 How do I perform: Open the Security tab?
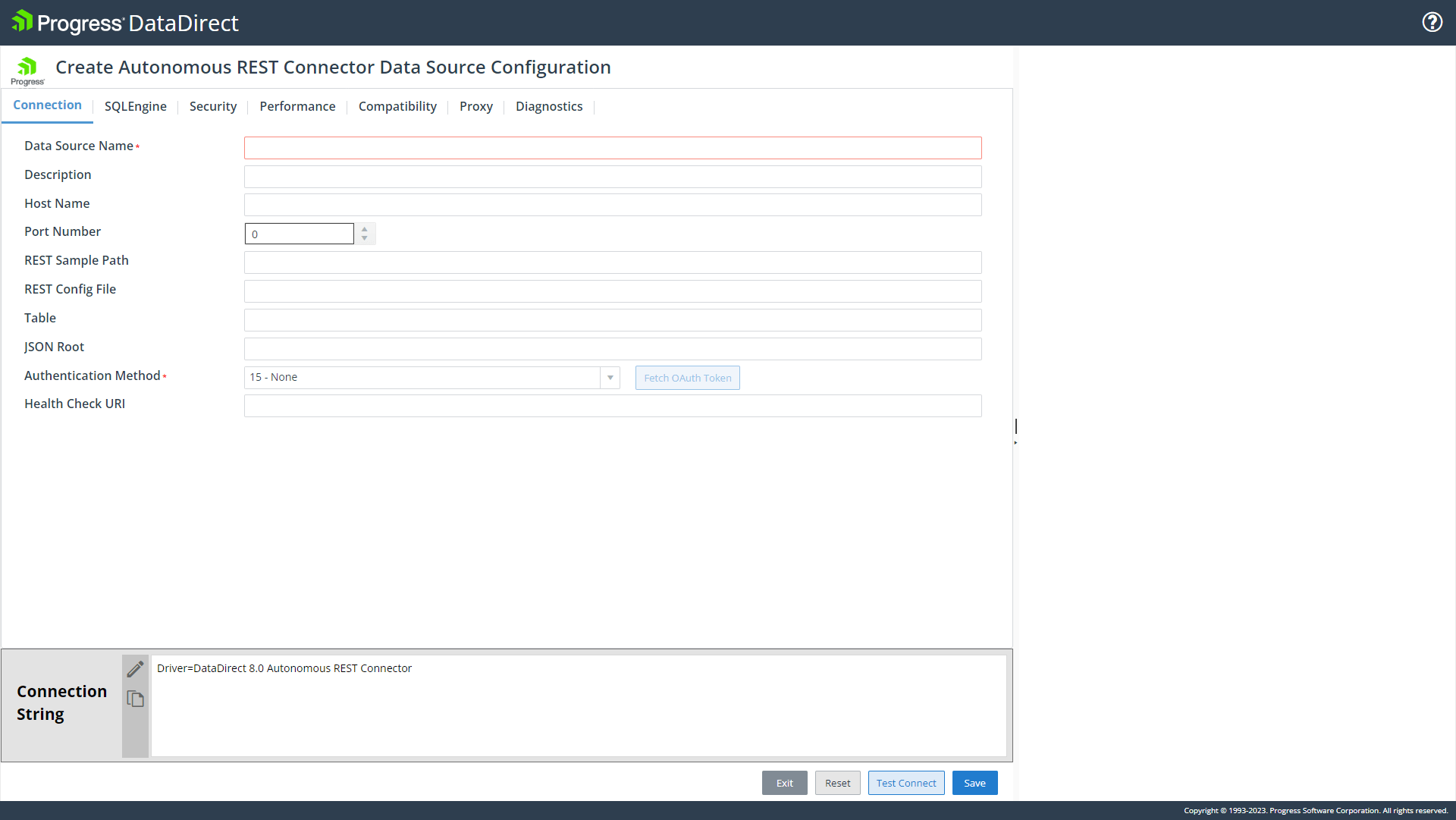coord(212,106)
